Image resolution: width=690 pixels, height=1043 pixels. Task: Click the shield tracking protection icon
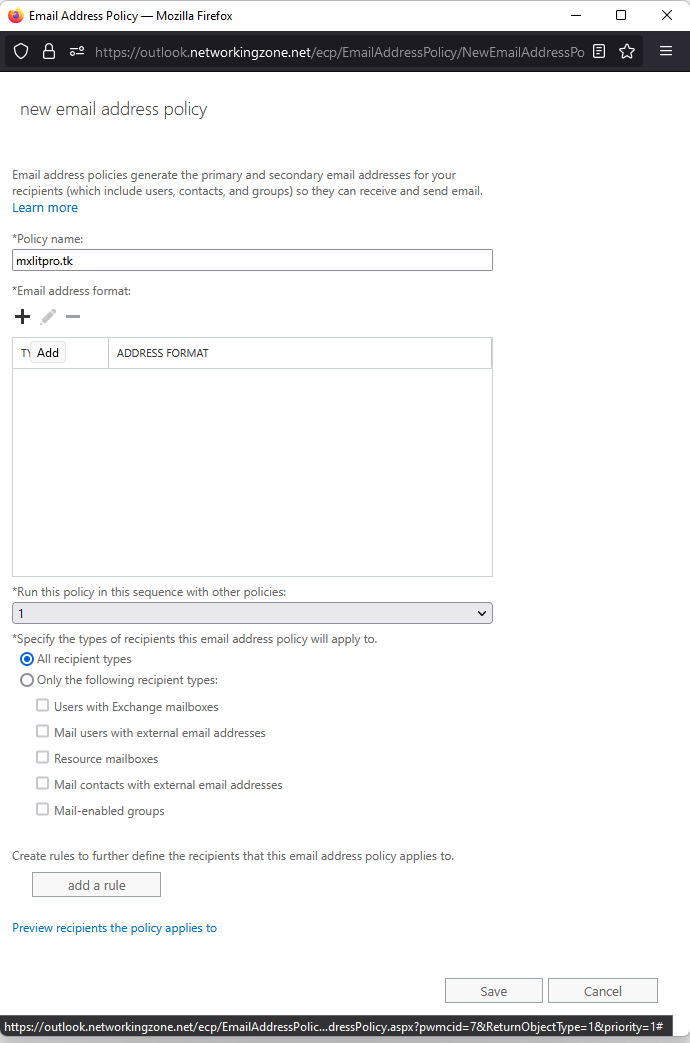pos(21,51)
